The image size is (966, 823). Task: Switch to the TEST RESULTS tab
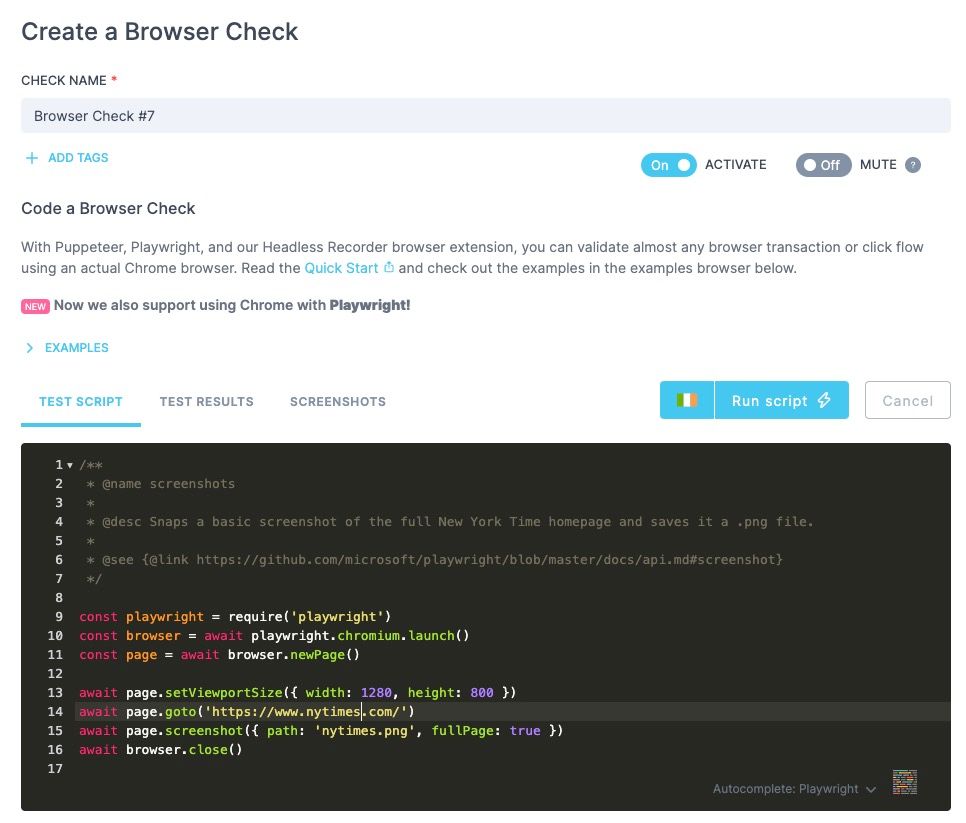coord(206,401)
